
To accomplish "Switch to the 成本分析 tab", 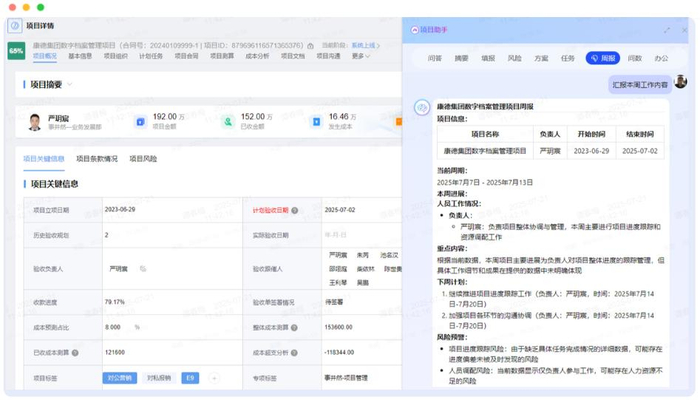I will pyautogui.click(x=257, y=57).
